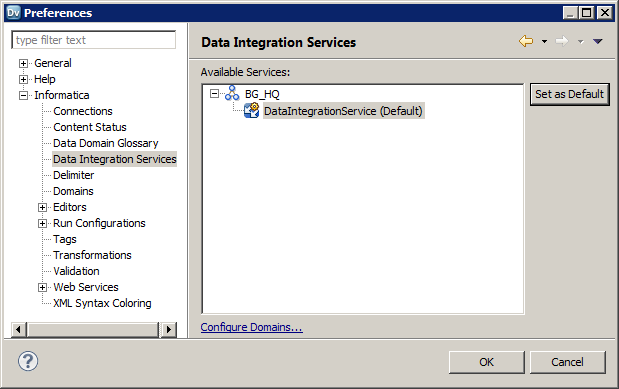Collapse the Informatica preferences node
This screenshot has height=389, width=619.
[x=23, y=95]
